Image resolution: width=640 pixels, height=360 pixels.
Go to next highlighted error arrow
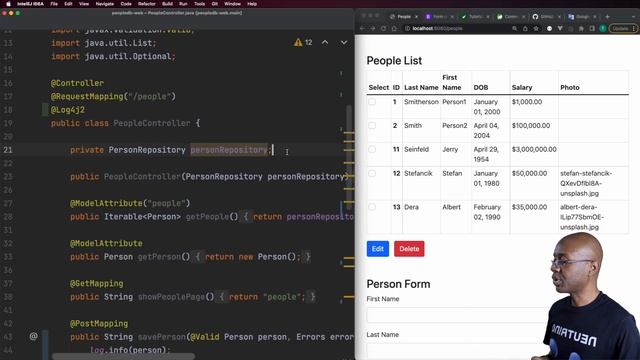(x=344, y=42)
